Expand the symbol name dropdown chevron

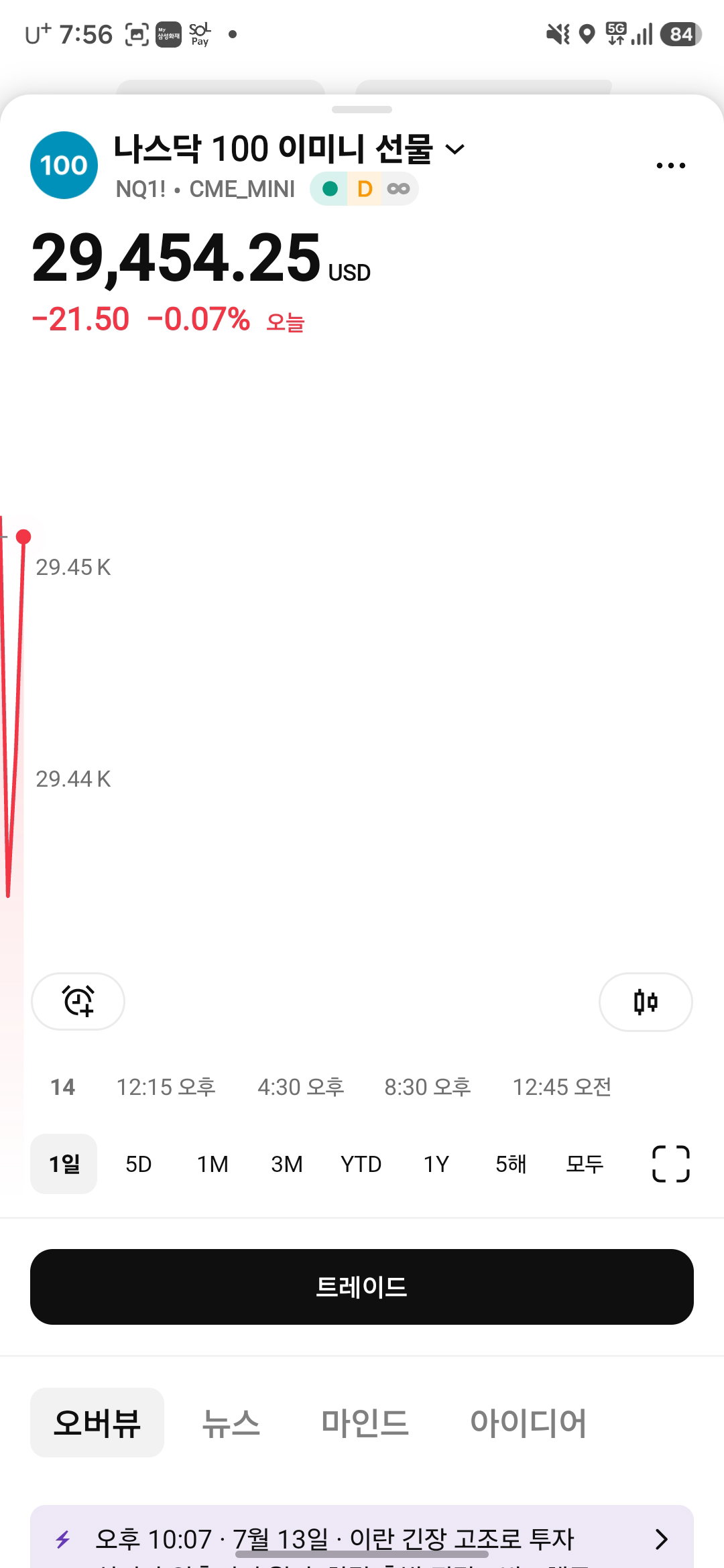coord(455,149)
